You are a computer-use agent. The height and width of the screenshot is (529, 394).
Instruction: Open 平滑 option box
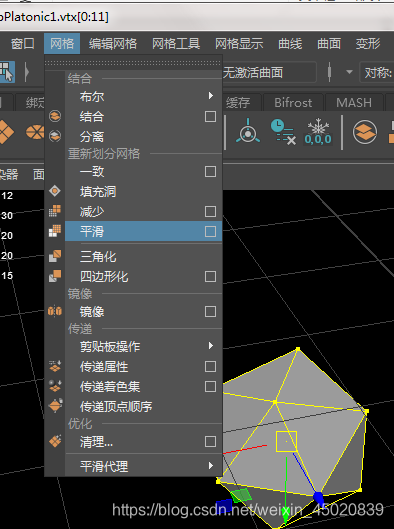[x=210, y=231]
